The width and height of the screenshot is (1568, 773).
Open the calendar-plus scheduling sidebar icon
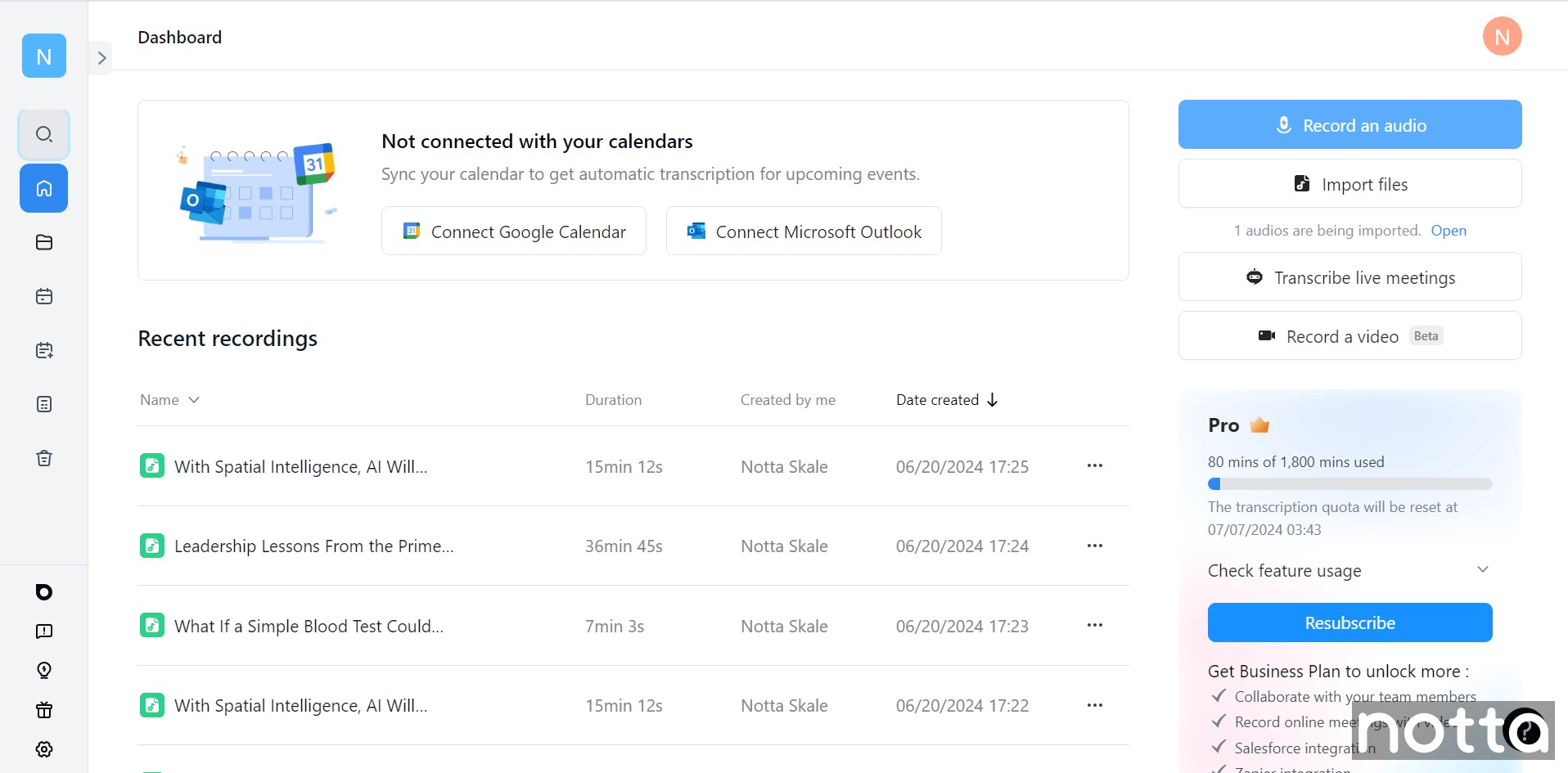[44, 350]
